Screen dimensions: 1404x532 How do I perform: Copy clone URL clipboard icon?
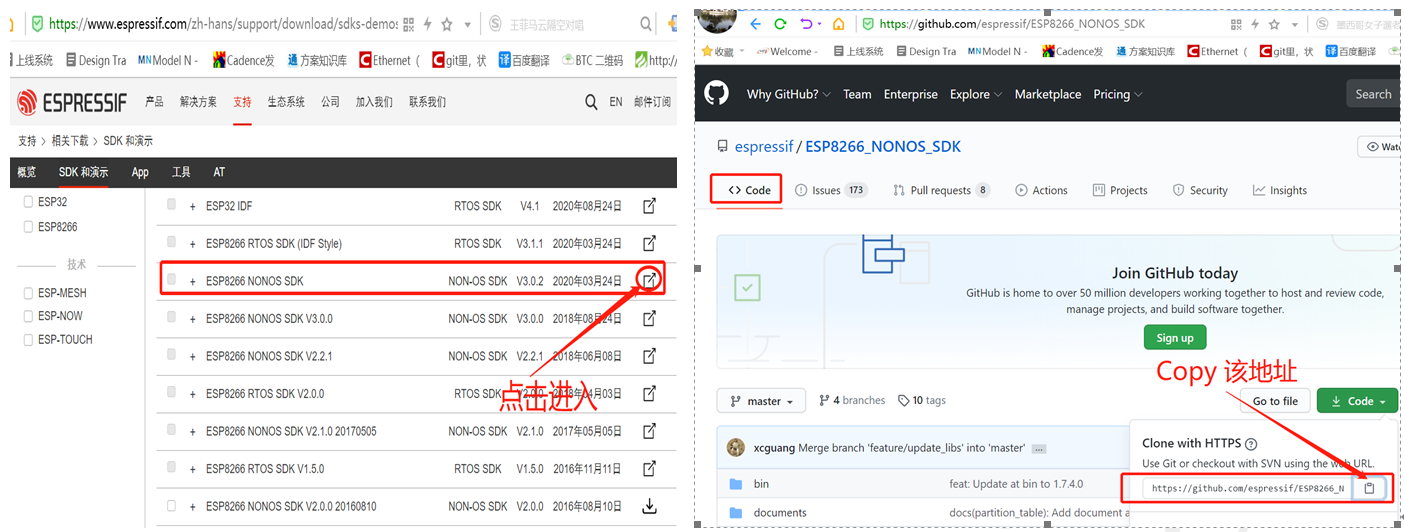(x=1370, y=488)
